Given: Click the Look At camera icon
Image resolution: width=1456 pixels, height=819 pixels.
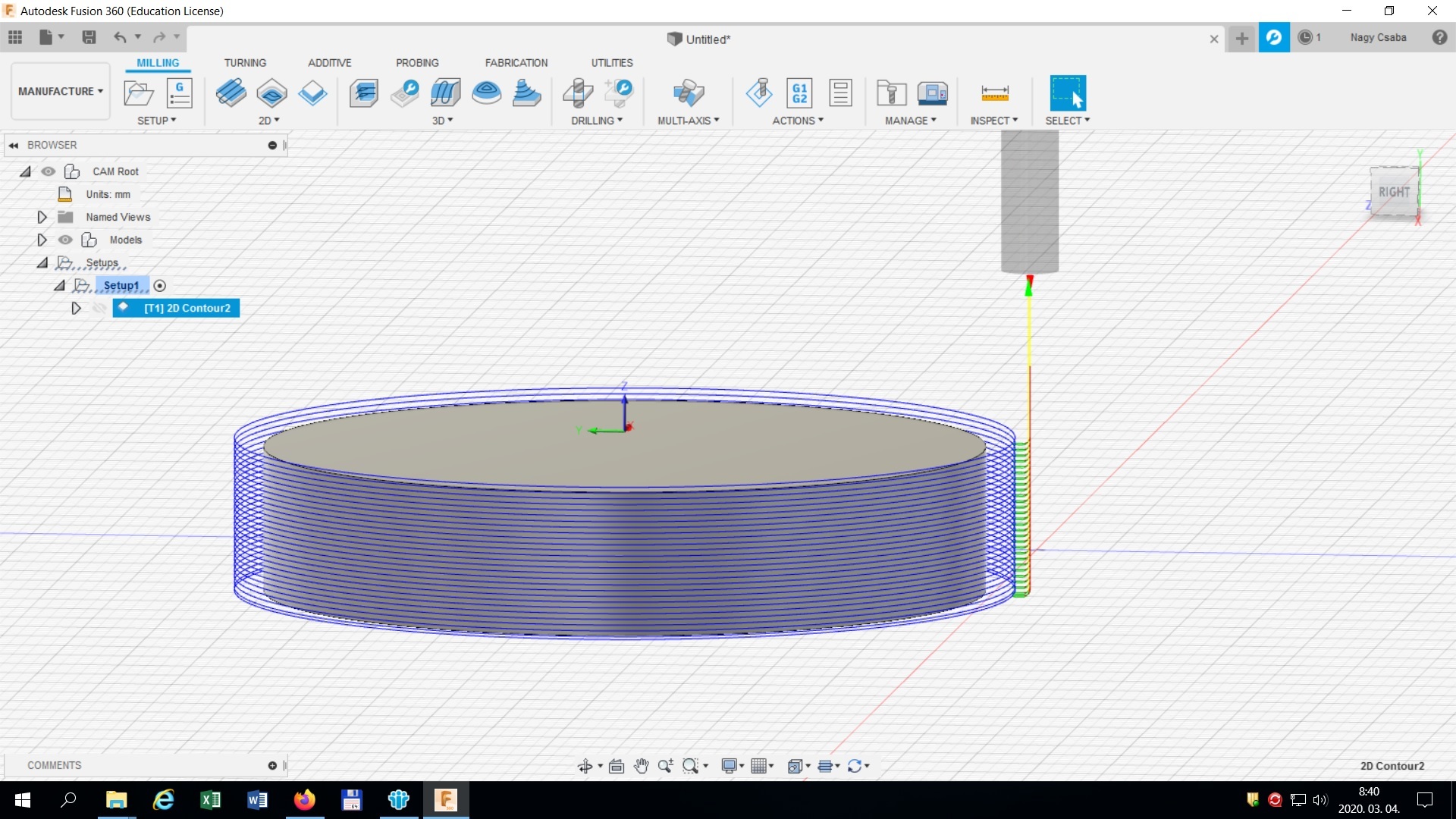Looking at the screenshot, I should pos(617,766).
